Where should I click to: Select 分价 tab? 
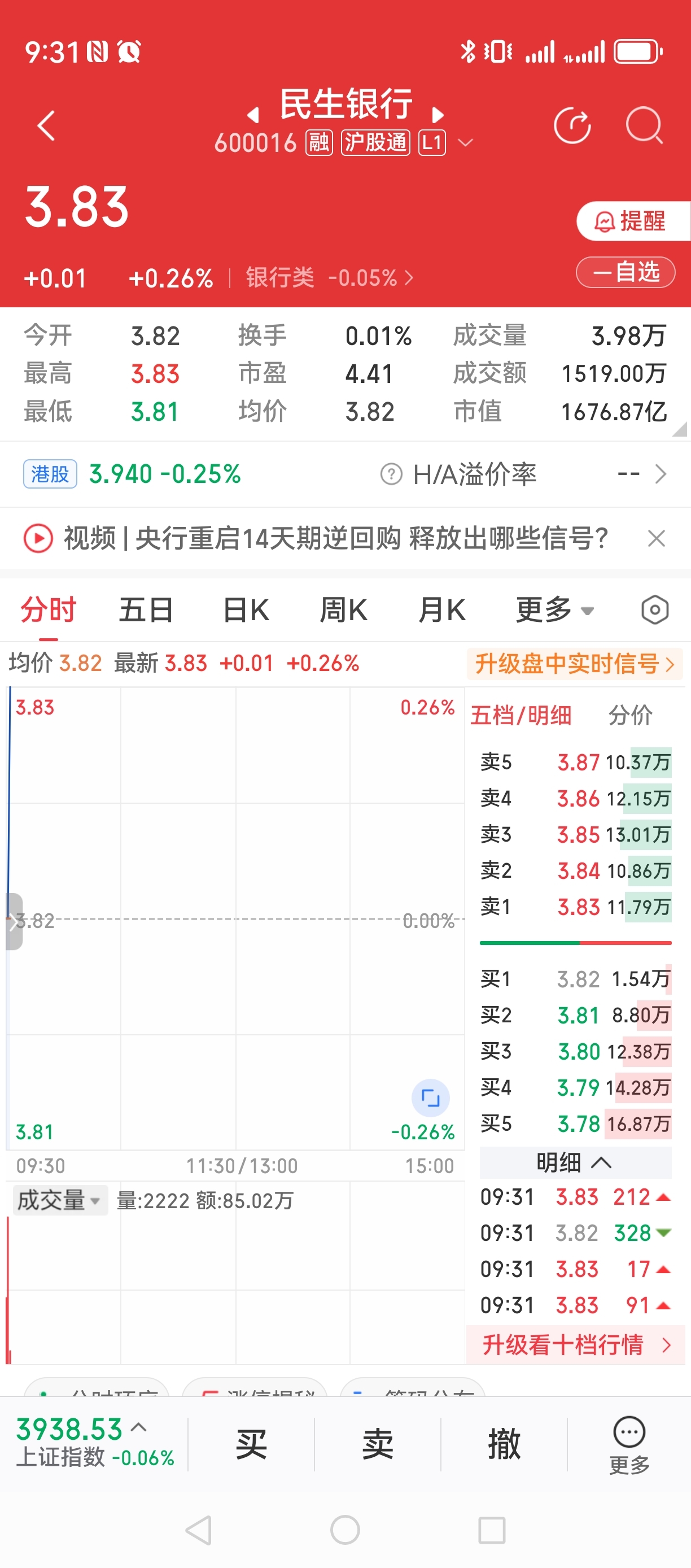pos(630,715)
